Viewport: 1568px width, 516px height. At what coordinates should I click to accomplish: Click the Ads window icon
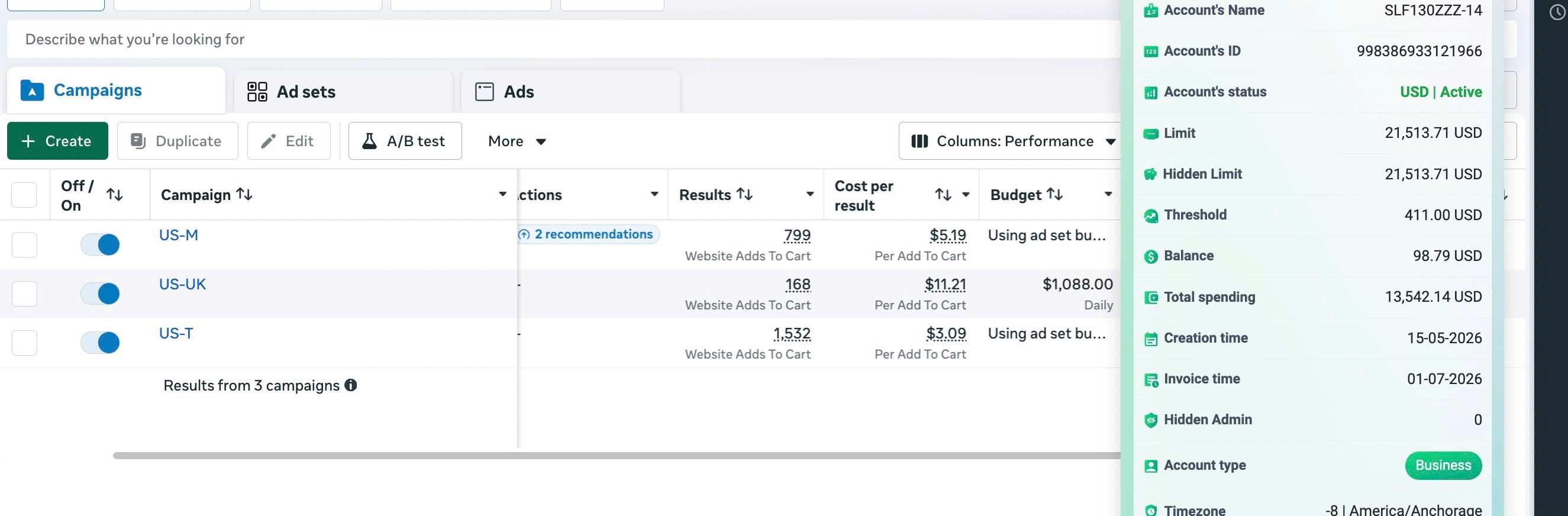[x=484, y=92]
